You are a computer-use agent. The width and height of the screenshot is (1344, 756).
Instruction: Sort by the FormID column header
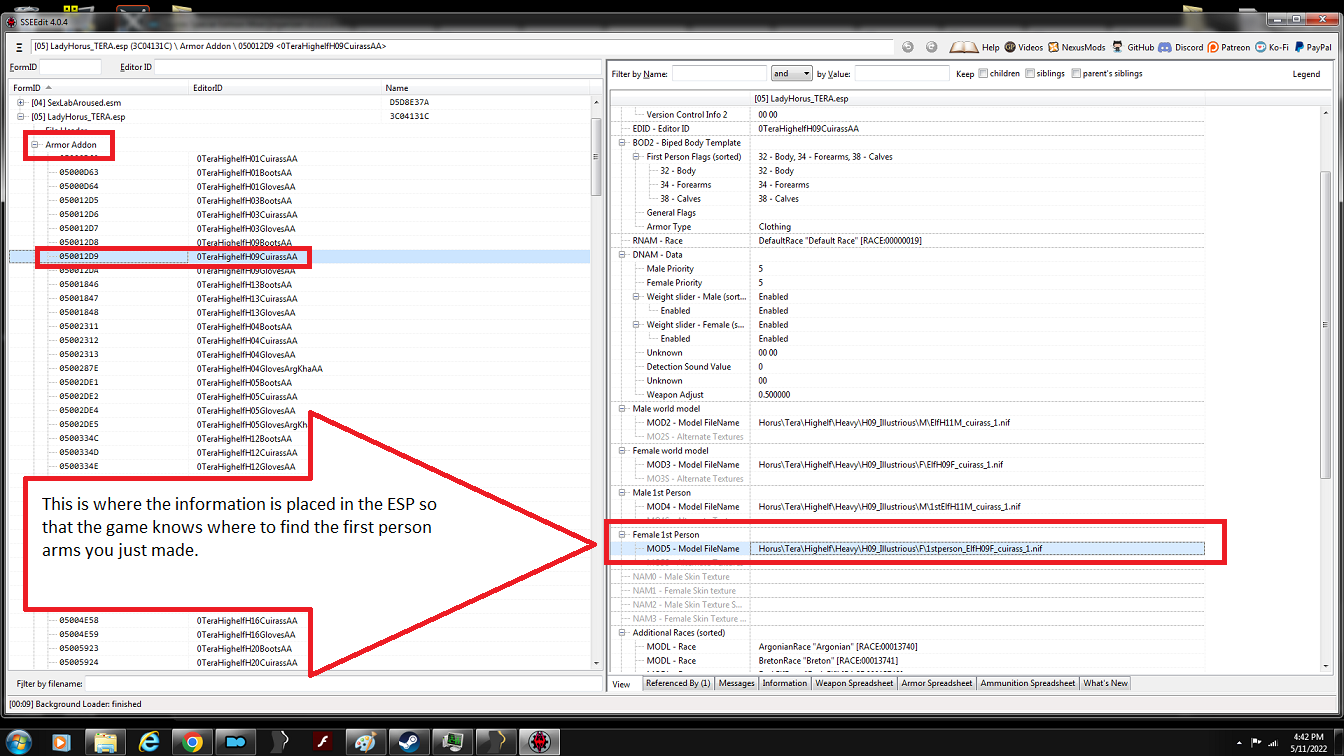pyautogui.click(x=98, y=88)
